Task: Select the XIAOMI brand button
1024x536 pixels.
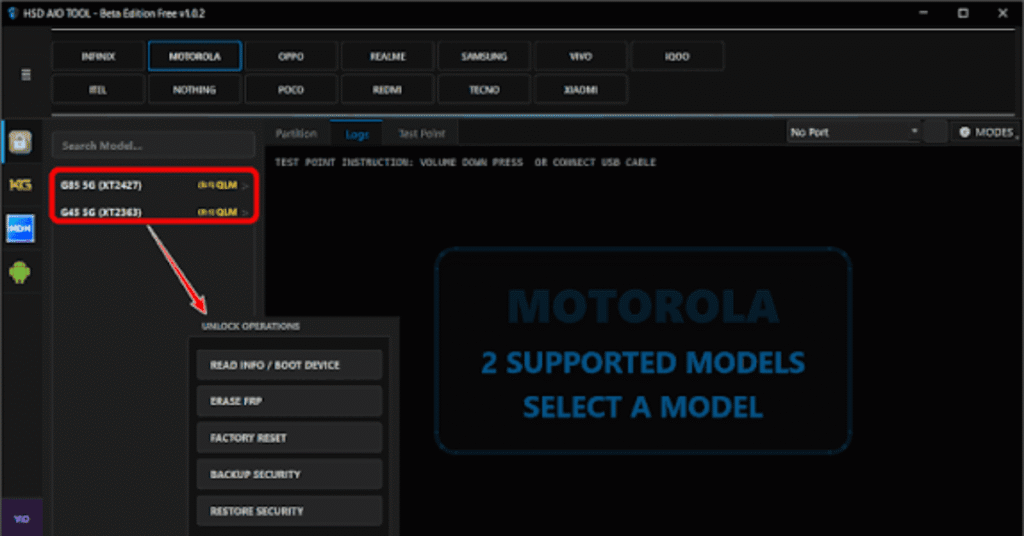Action: coord(581,89)
